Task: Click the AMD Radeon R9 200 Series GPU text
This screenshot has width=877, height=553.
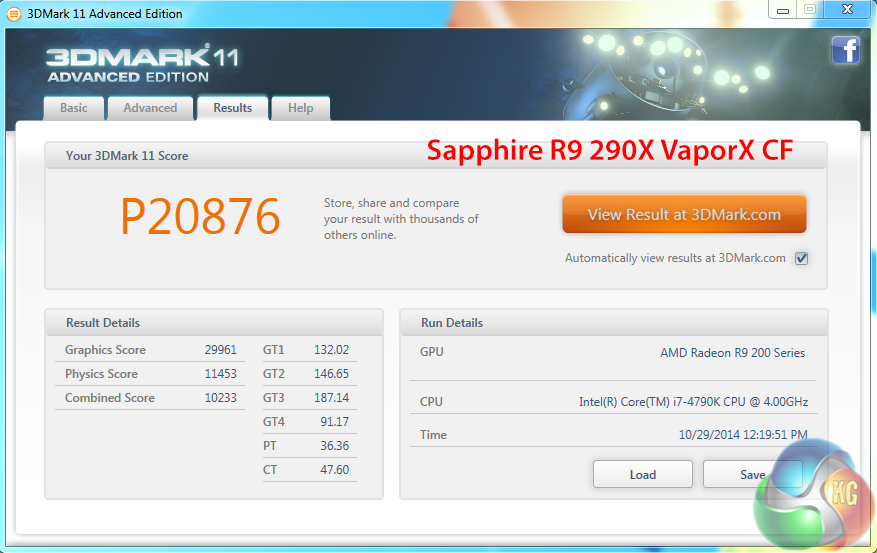Action: point(732,353)
